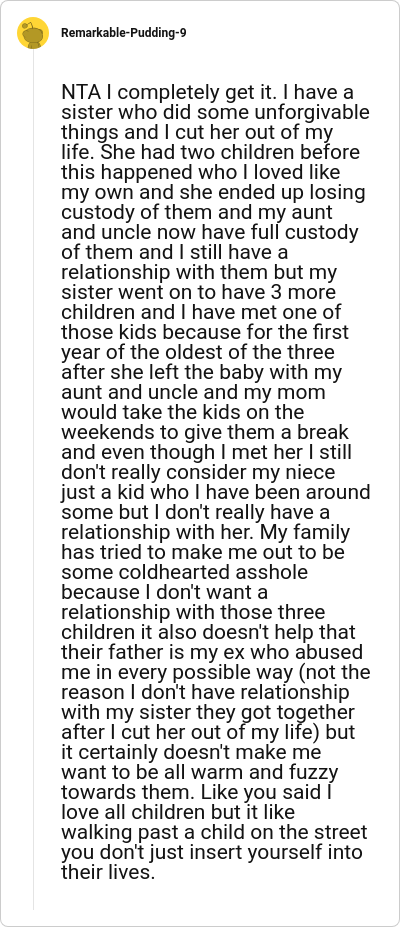Click the line 'just a kid who I have been around'
This screenshot has height=927, width=400.
tap(216, 492)
